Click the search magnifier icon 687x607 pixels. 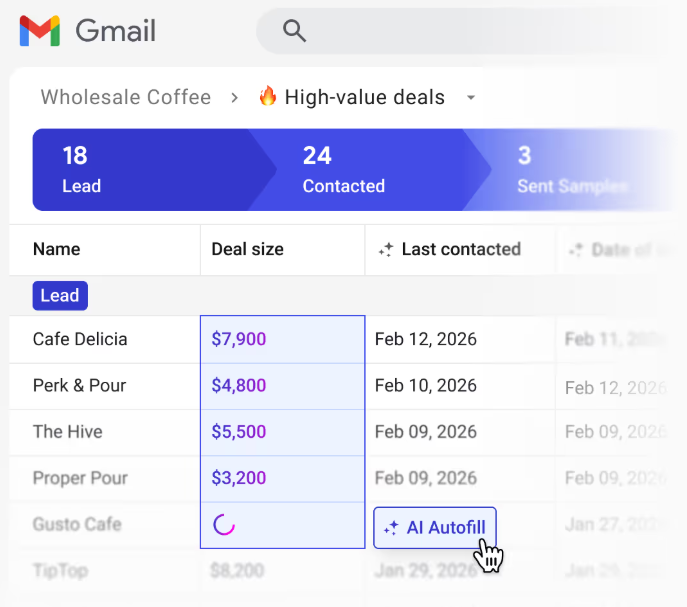pyautogui.click(x=294, y=31)
